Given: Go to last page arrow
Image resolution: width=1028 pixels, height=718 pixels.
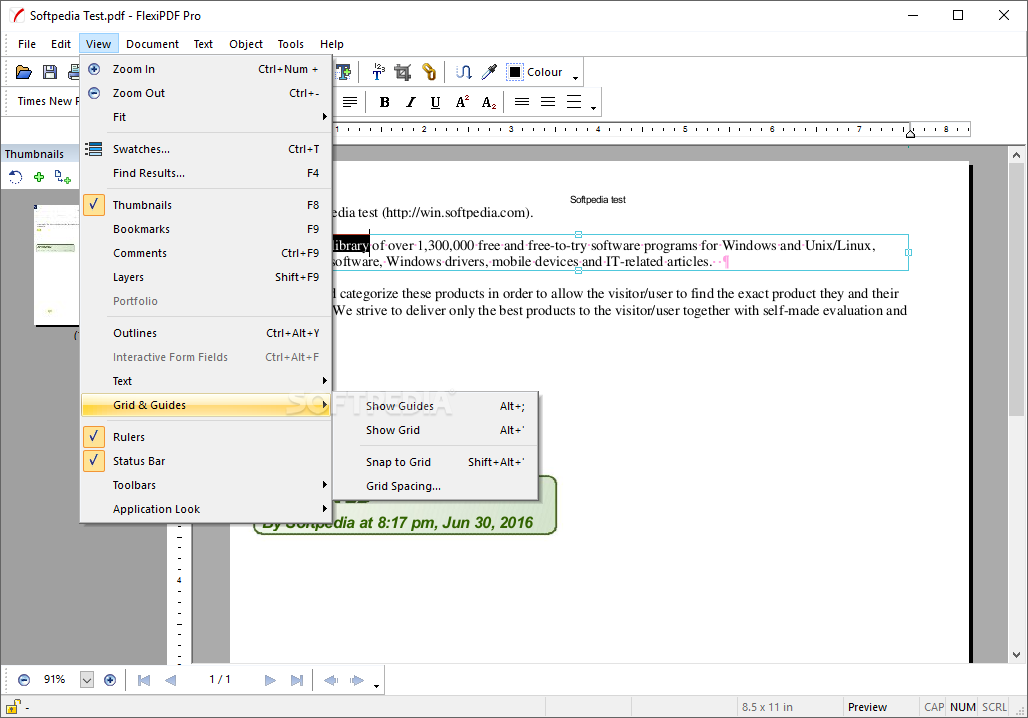Looking at the screenshot, I should pos(296,680).
